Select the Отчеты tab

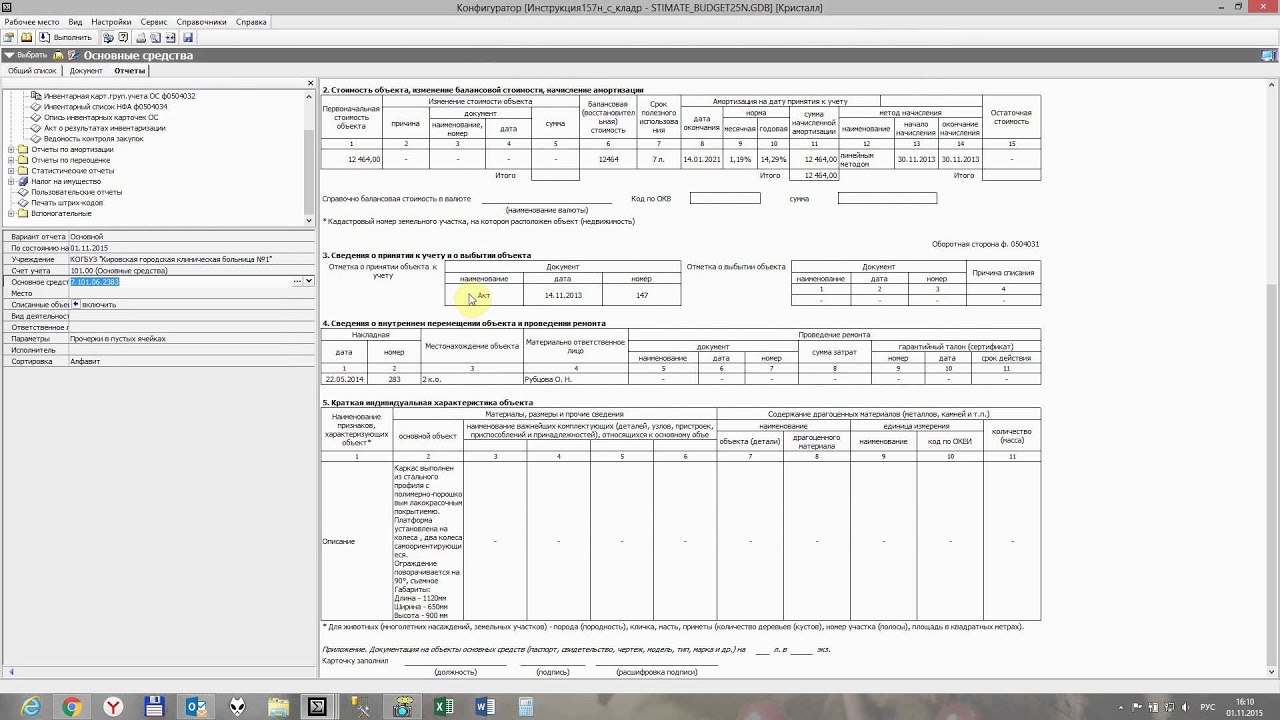pyautogui.click(x=129, y=71)
